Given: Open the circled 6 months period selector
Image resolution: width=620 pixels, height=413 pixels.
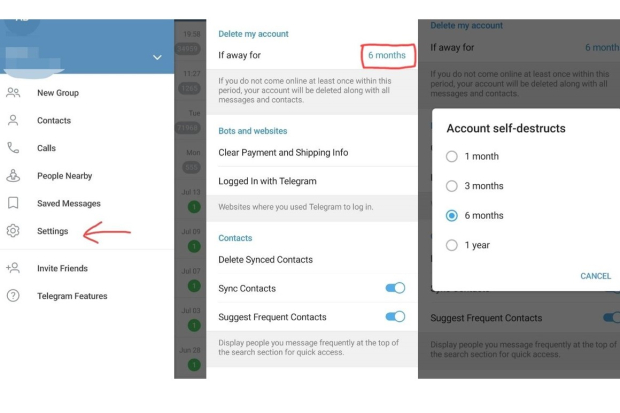Looking at the screenshot, I should (x=386, y=55).
